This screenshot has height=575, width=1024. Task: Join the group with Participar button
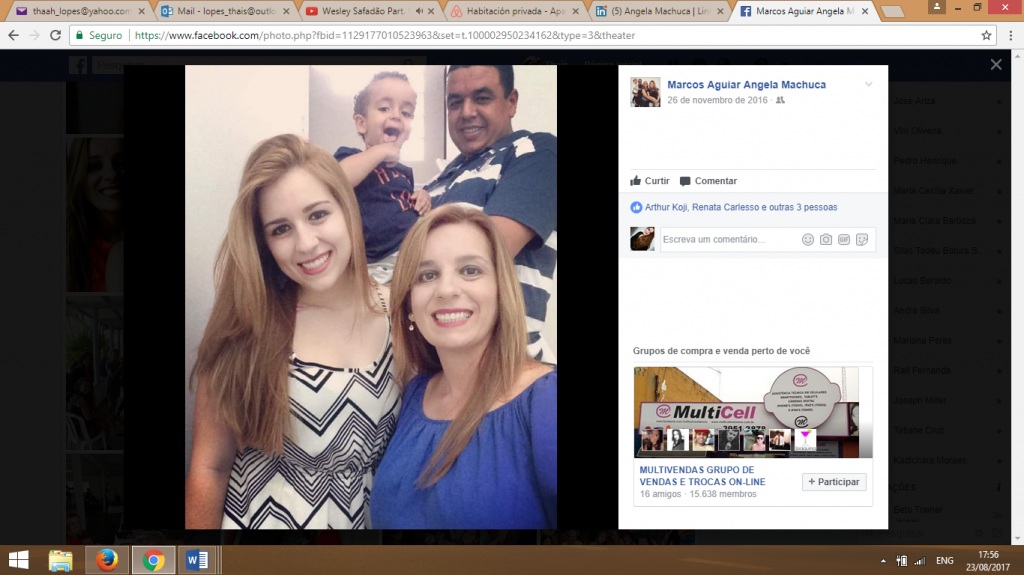tap(834, 482)
